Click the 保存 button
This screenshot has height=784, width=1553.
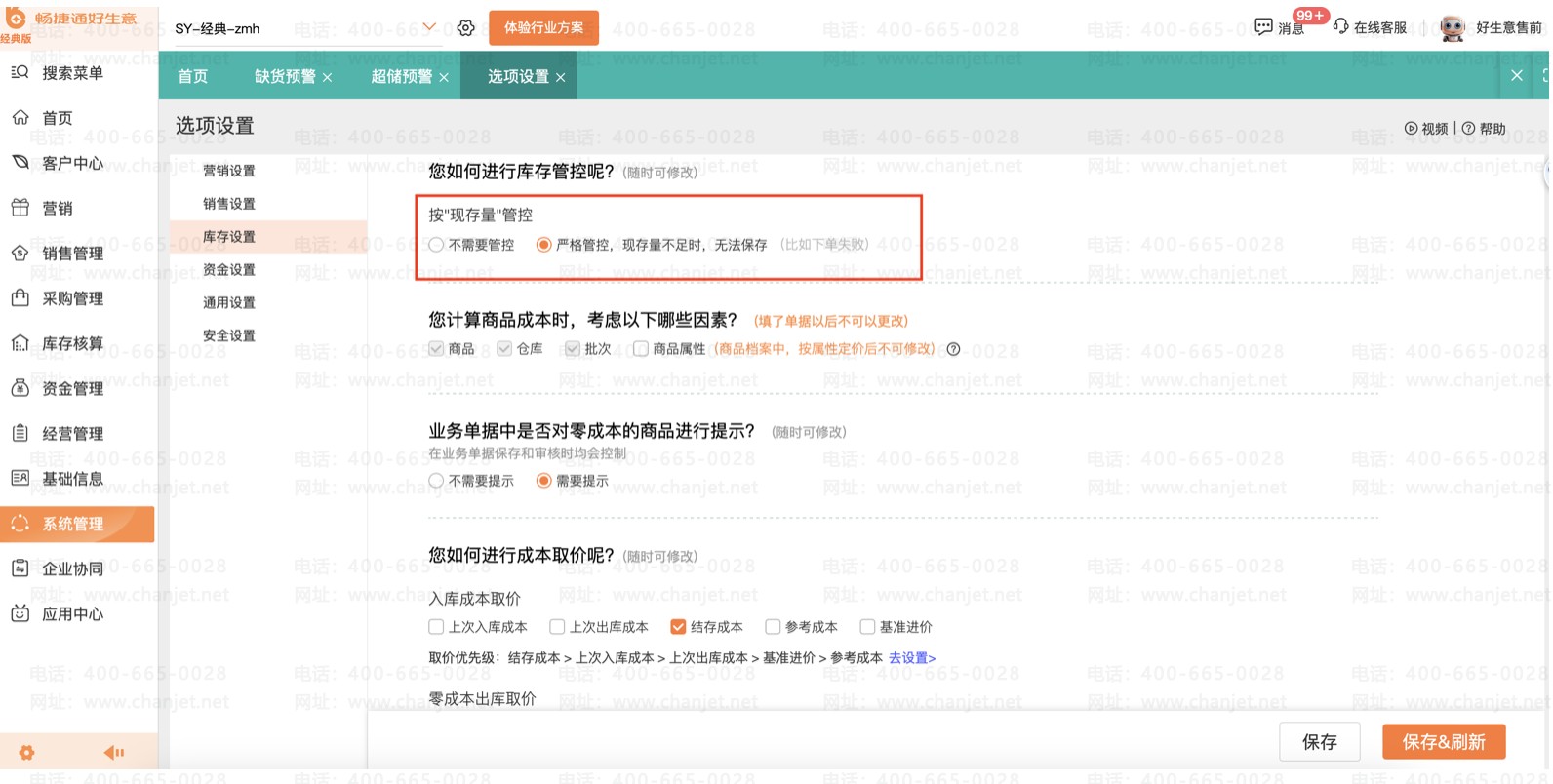[1320, 742]
